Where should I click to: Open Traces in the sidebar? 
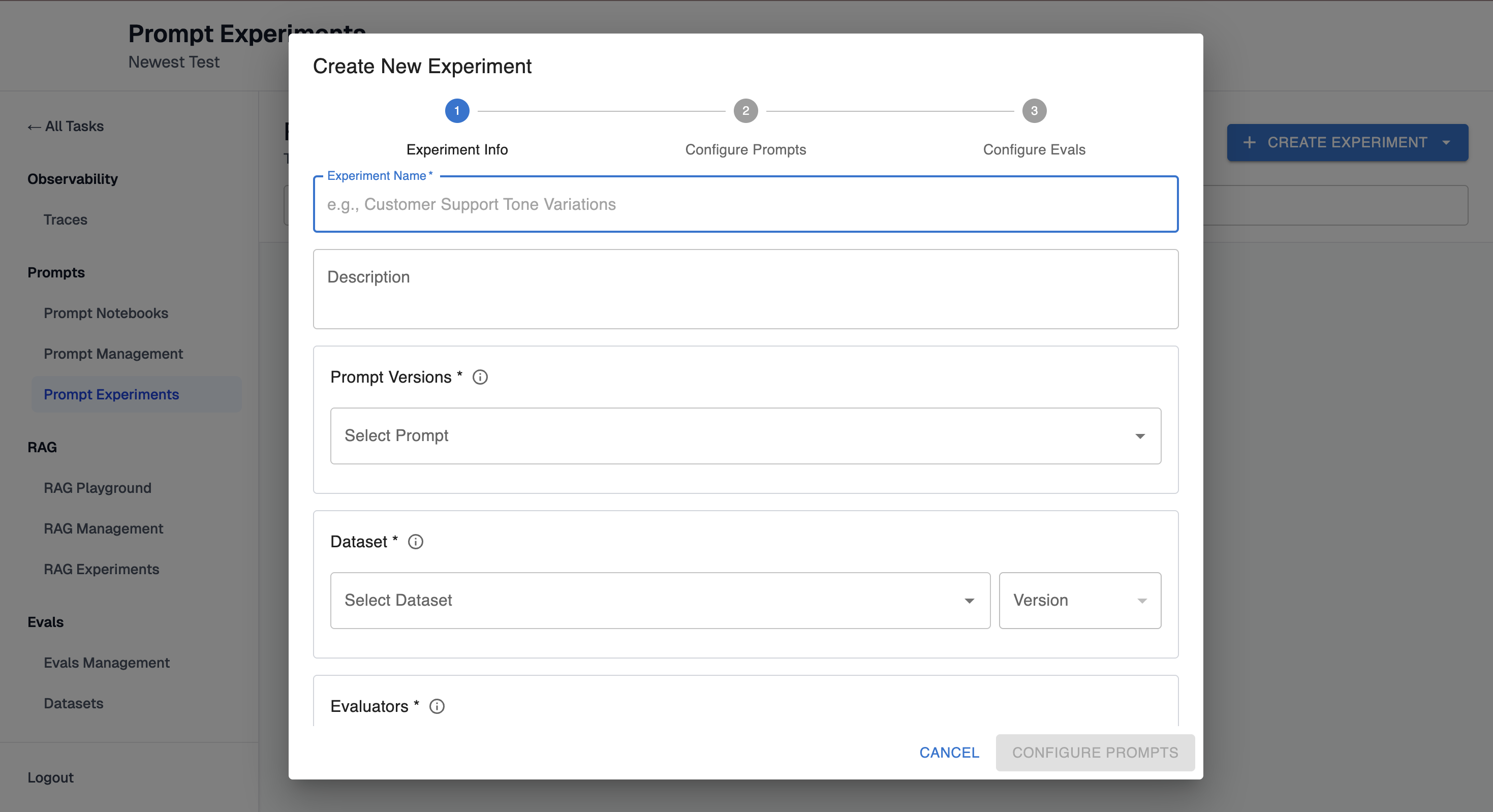pyautogui.click(x=66, y=220)
